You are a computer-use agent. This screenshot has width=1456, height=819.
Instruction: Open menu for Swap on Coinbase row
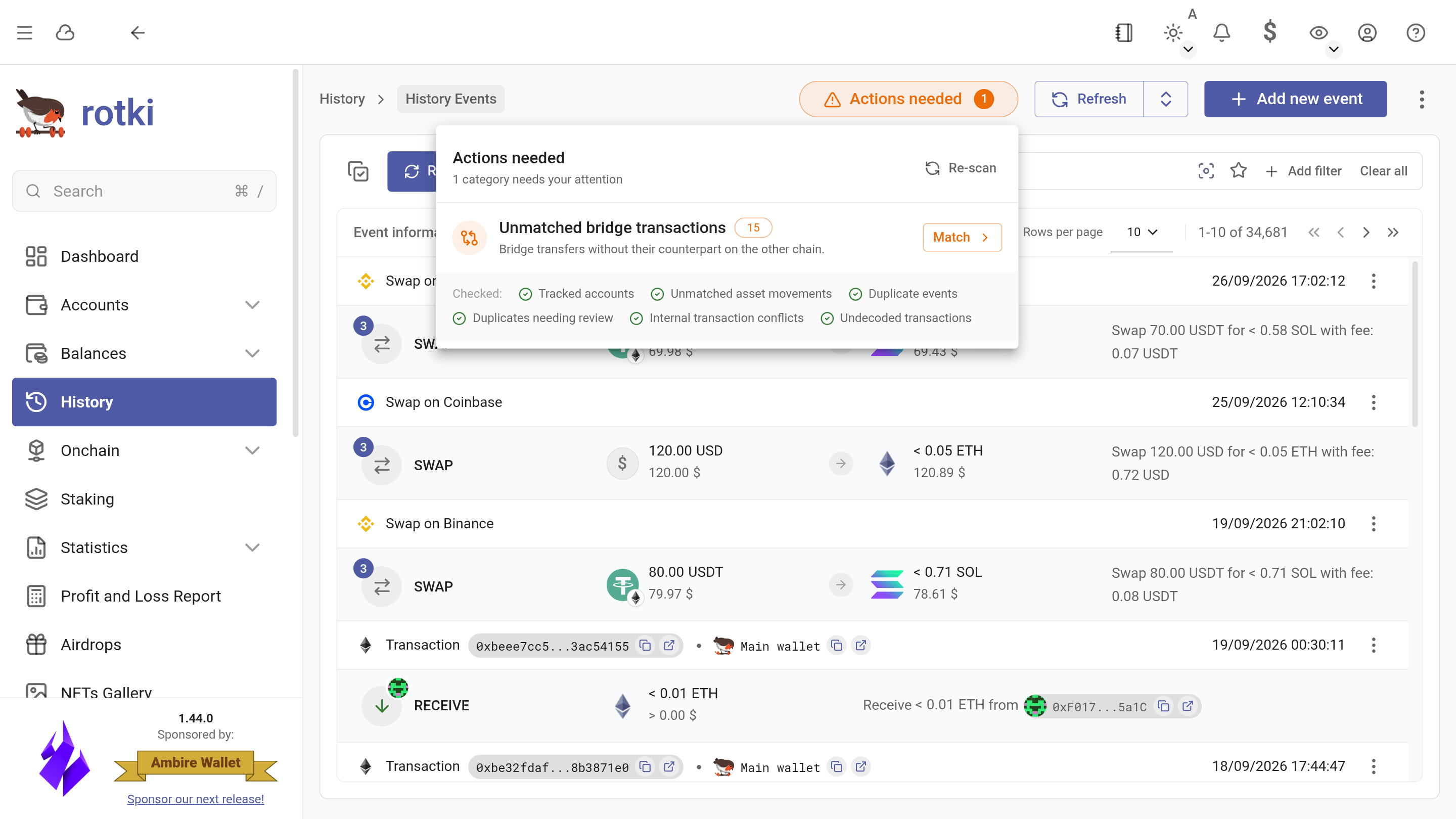pos(1374,402)
